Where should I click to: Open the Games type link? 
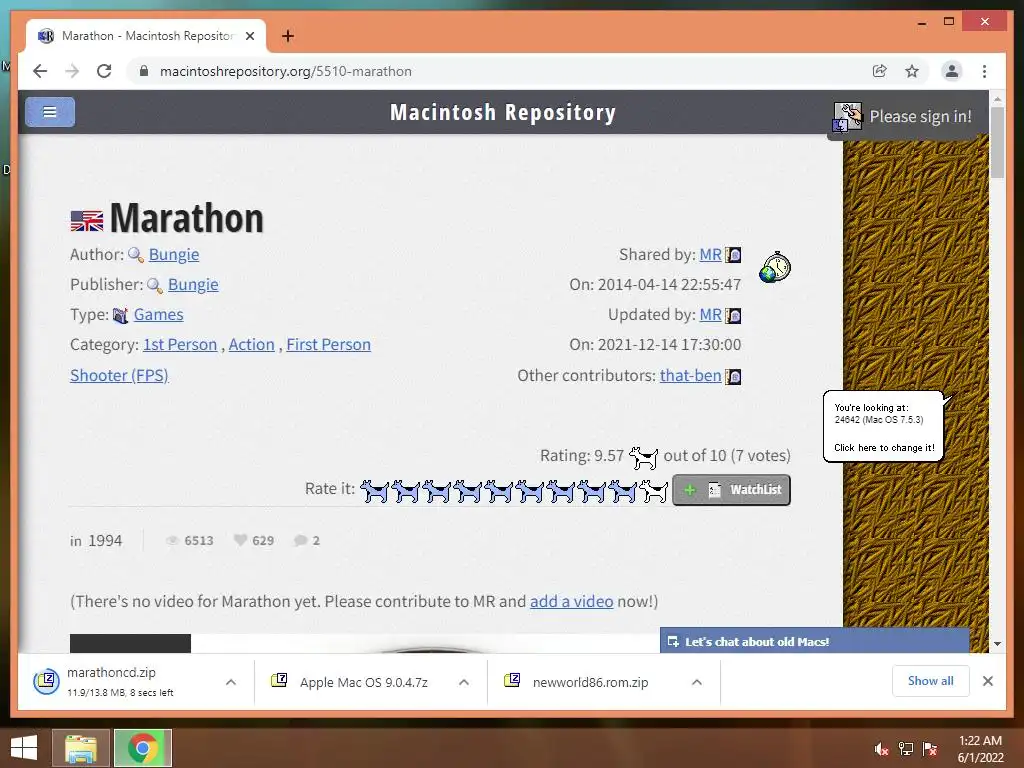coord(159,315)
